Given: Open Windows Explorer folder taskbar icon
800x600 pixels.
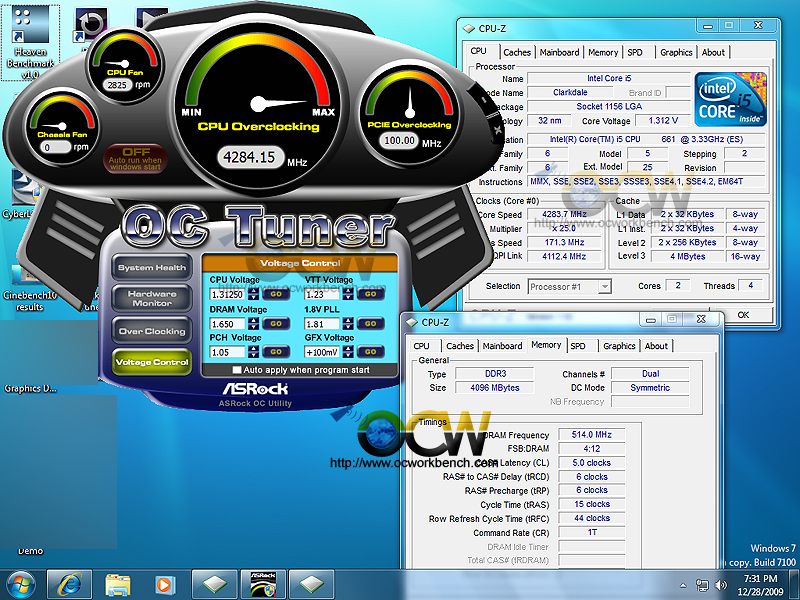Looking at the screenshot, I should pyautogui.click(x=117, y=585).
